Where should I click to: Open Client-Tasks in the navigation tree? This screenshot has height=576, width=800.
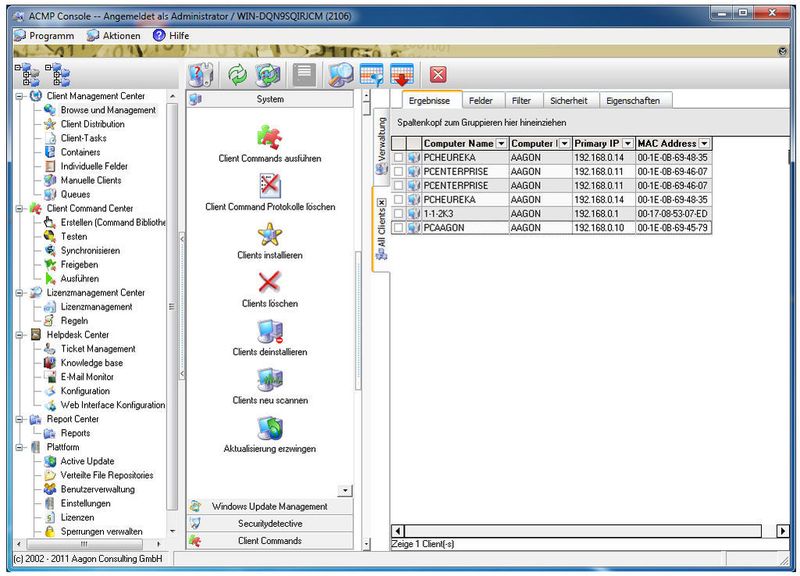(x=84, y=138)
